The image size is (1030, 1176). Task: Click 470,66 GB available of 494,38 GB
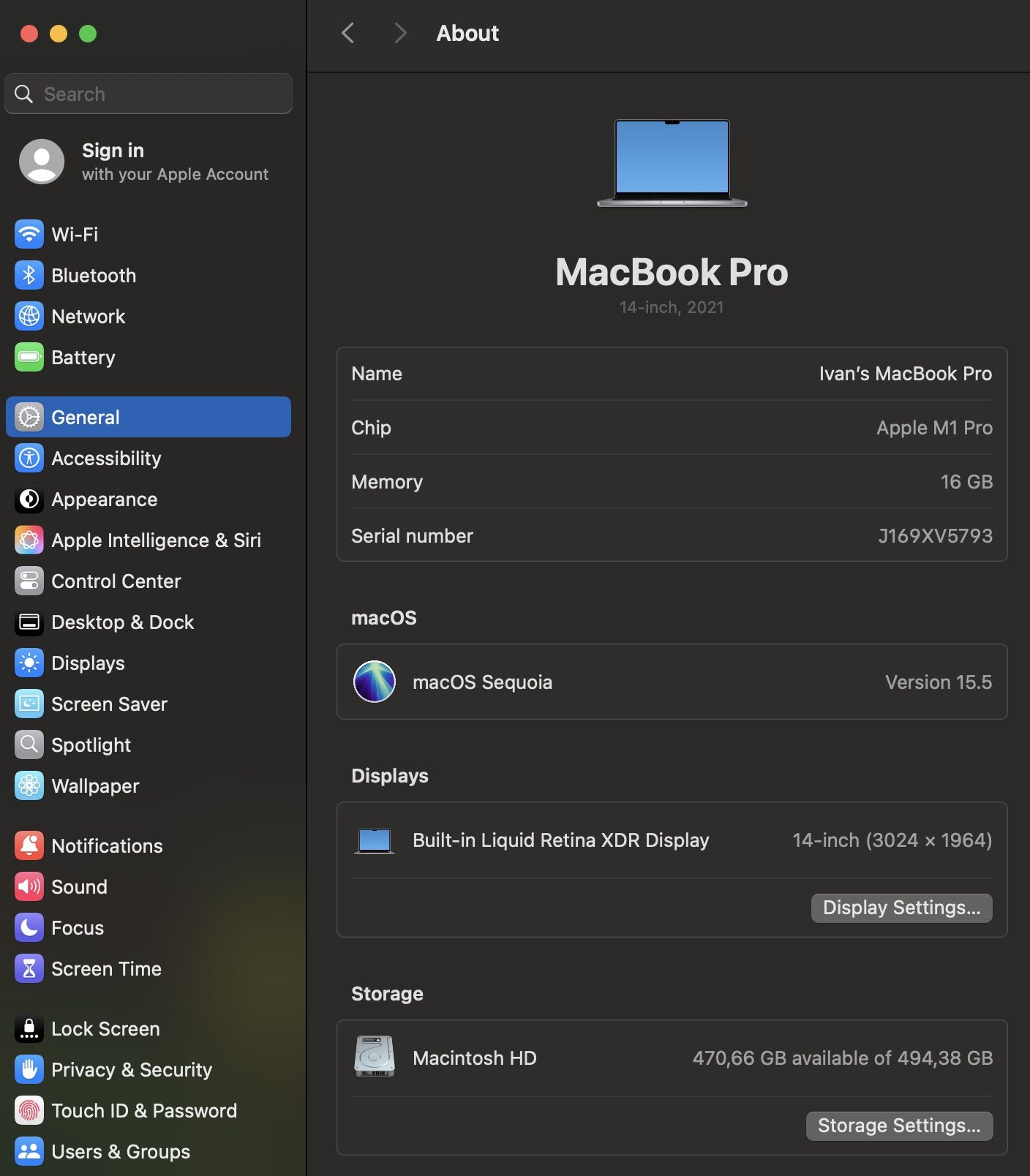click(843, 1058)
